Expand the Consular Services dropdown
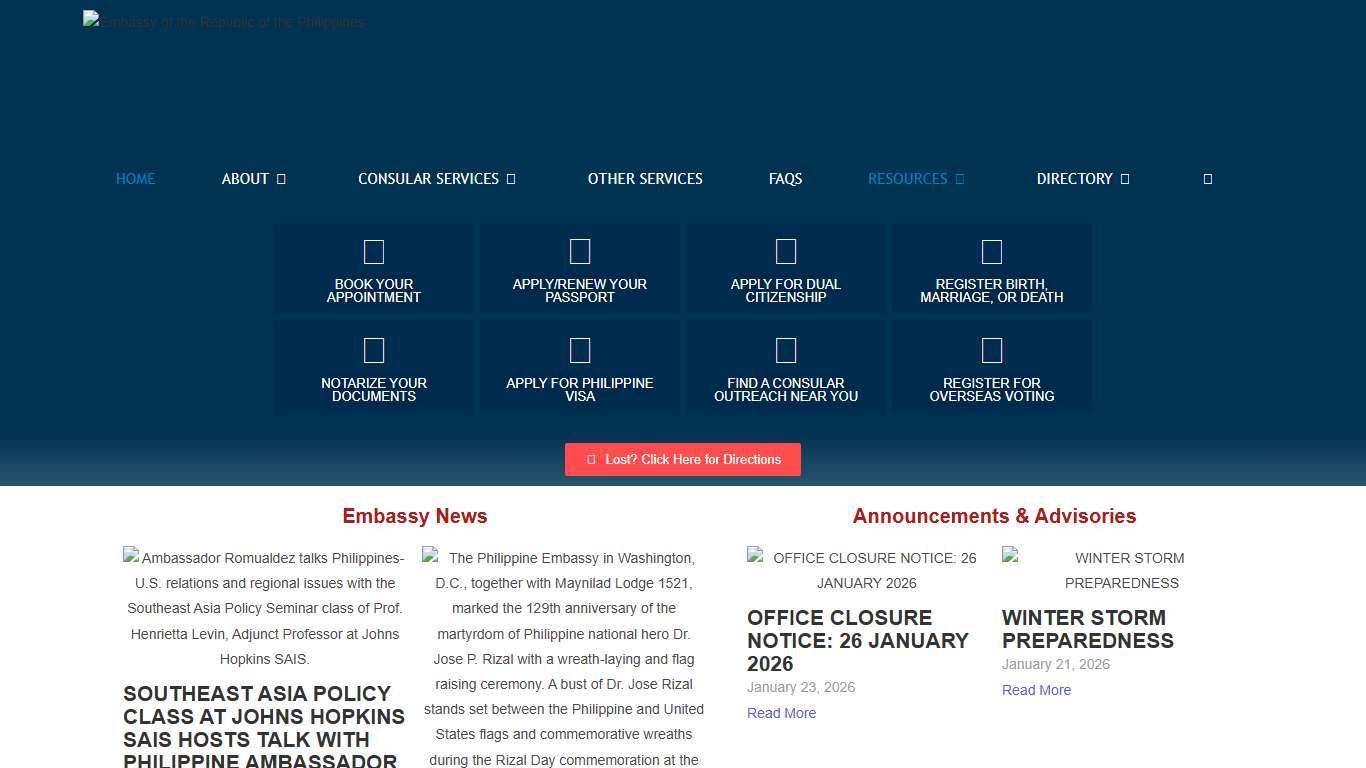The image size is (1366, 768). click(436, 179)
